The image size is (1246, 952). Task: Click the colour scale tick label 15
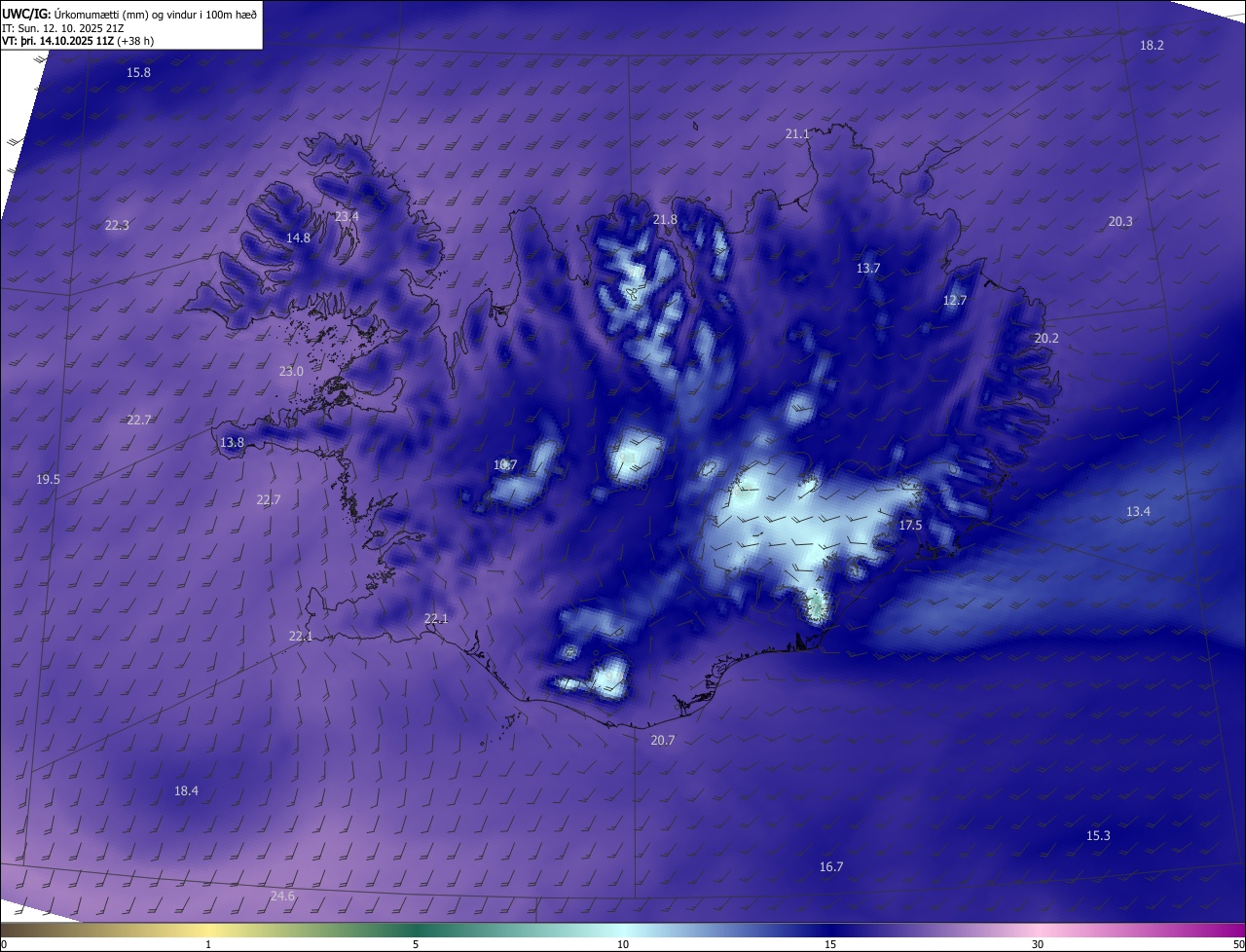pyautogui.click(x=830, y=945)
